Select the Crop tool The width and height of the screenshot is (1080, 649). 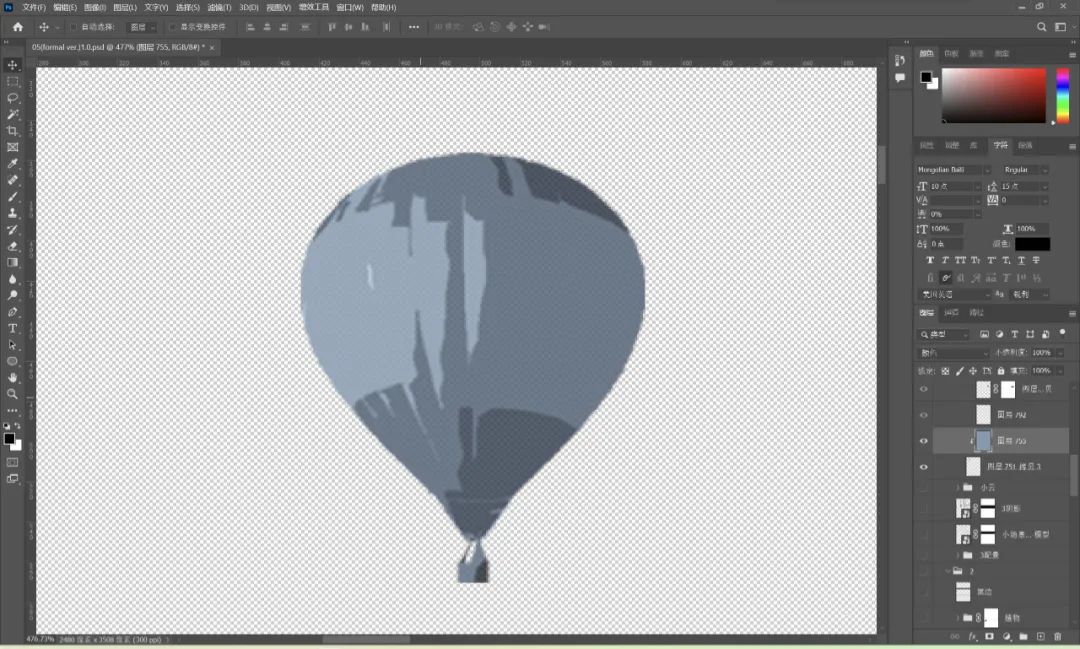point(12,131)
